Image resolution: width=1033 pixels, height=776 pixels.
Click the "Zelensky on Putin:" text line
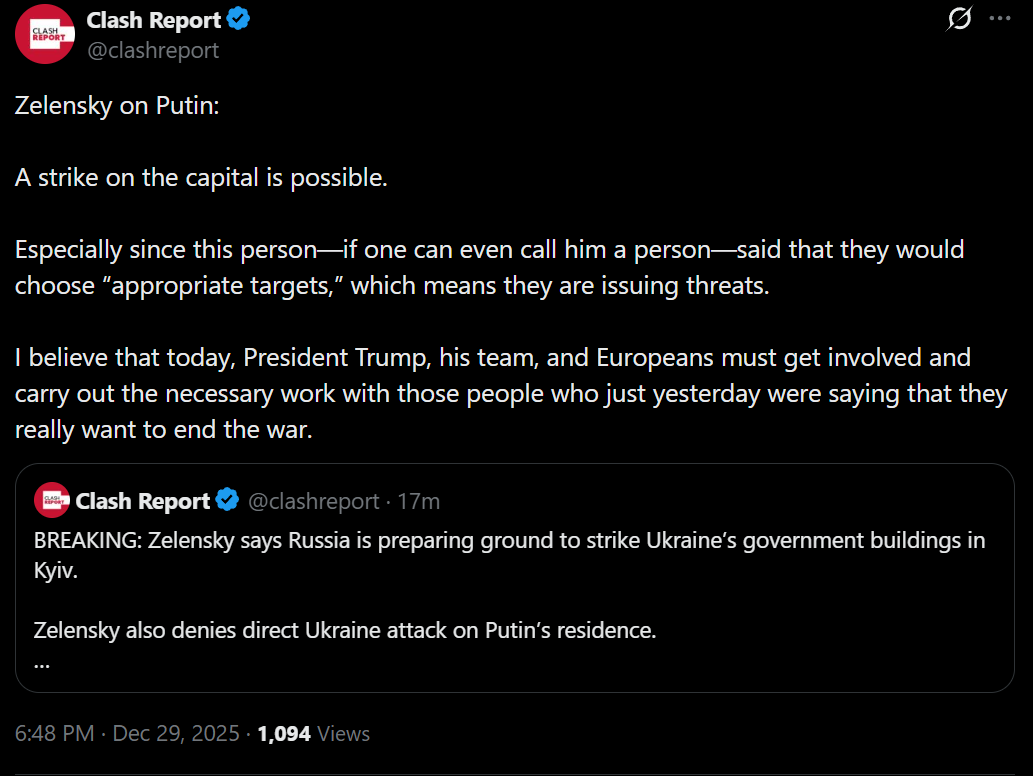point(116,106)
